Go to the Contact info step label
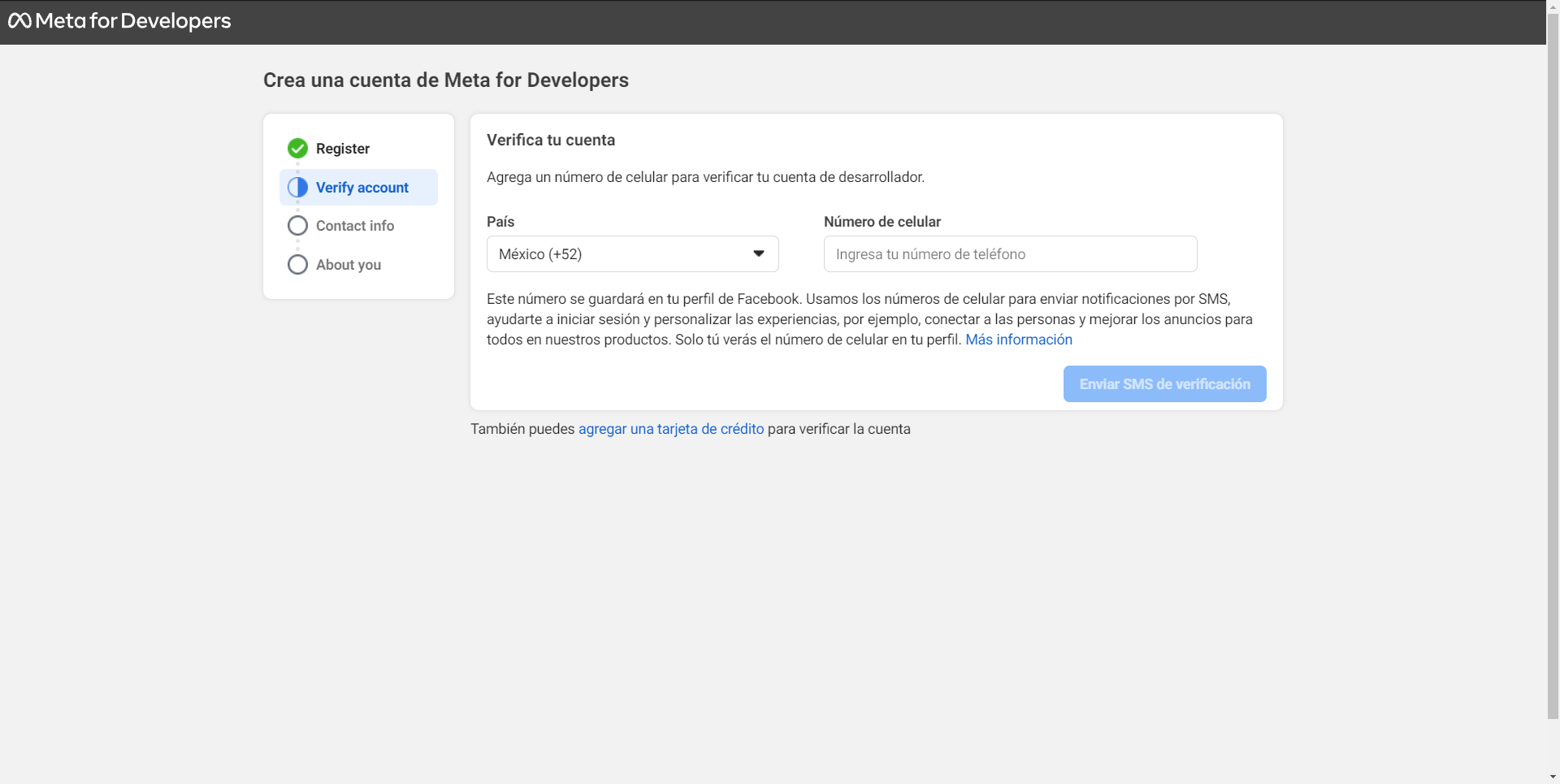1560x784 pixels. click(x=354, y=226)
